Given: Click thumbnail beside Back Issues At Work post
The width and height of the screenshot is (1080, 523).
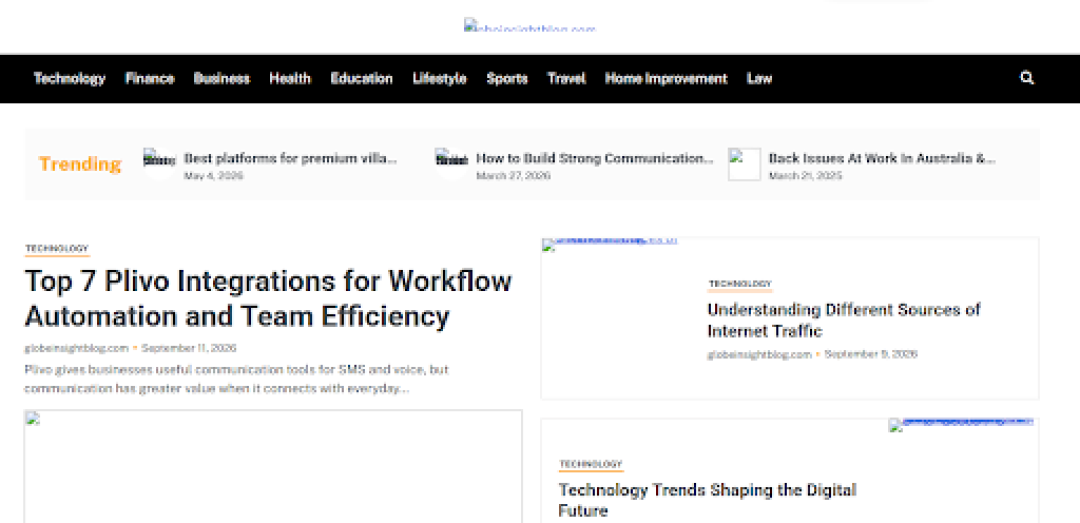Looking at the screenshot, I should (745, 164).
